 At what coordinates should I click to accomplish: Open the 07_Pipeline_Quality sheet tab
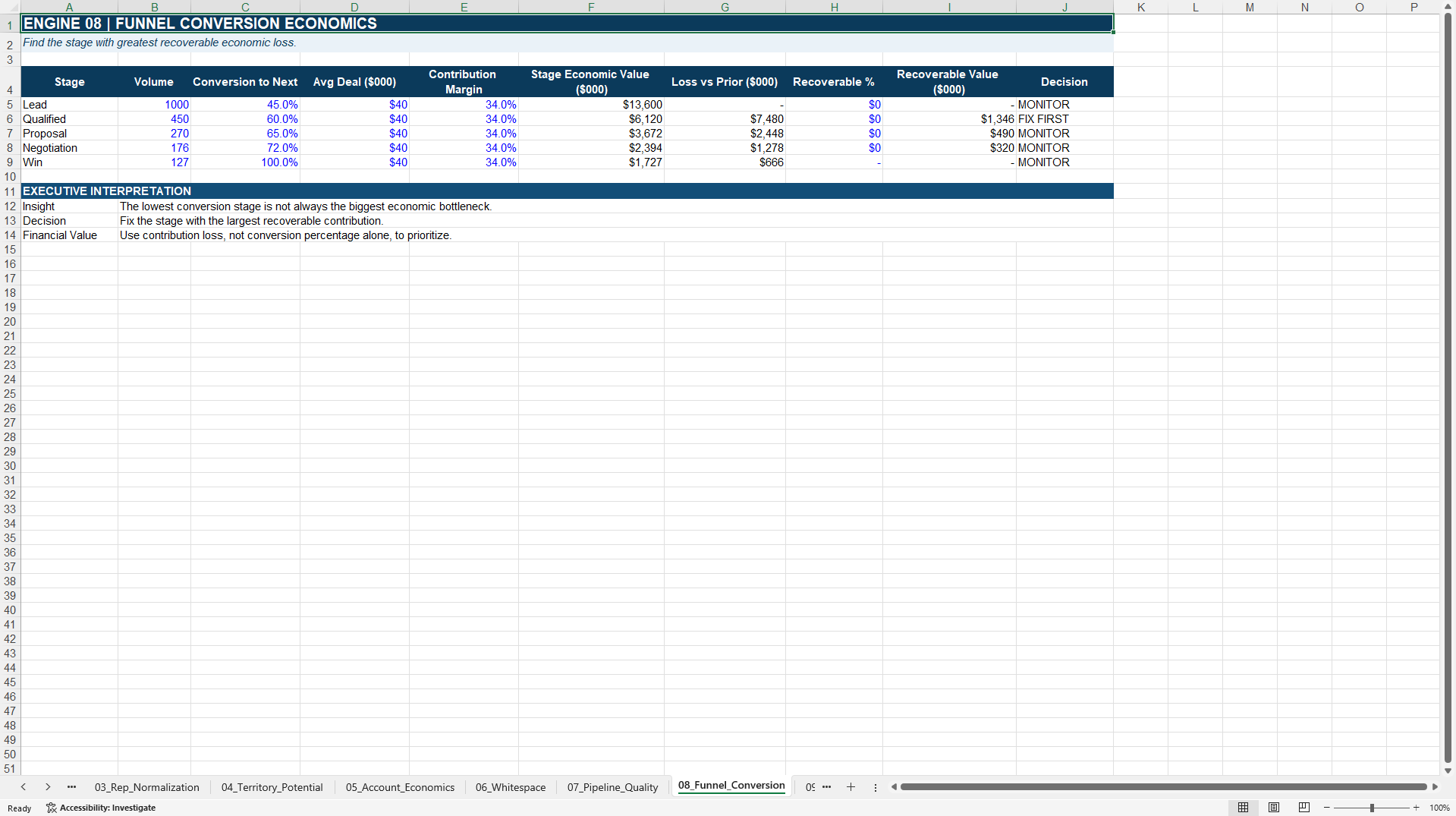coord(612,787)
